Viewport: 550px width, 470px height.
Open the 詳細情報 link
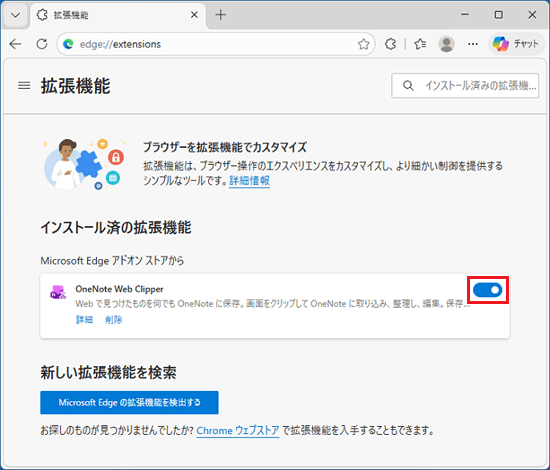[x=249, y=181]
